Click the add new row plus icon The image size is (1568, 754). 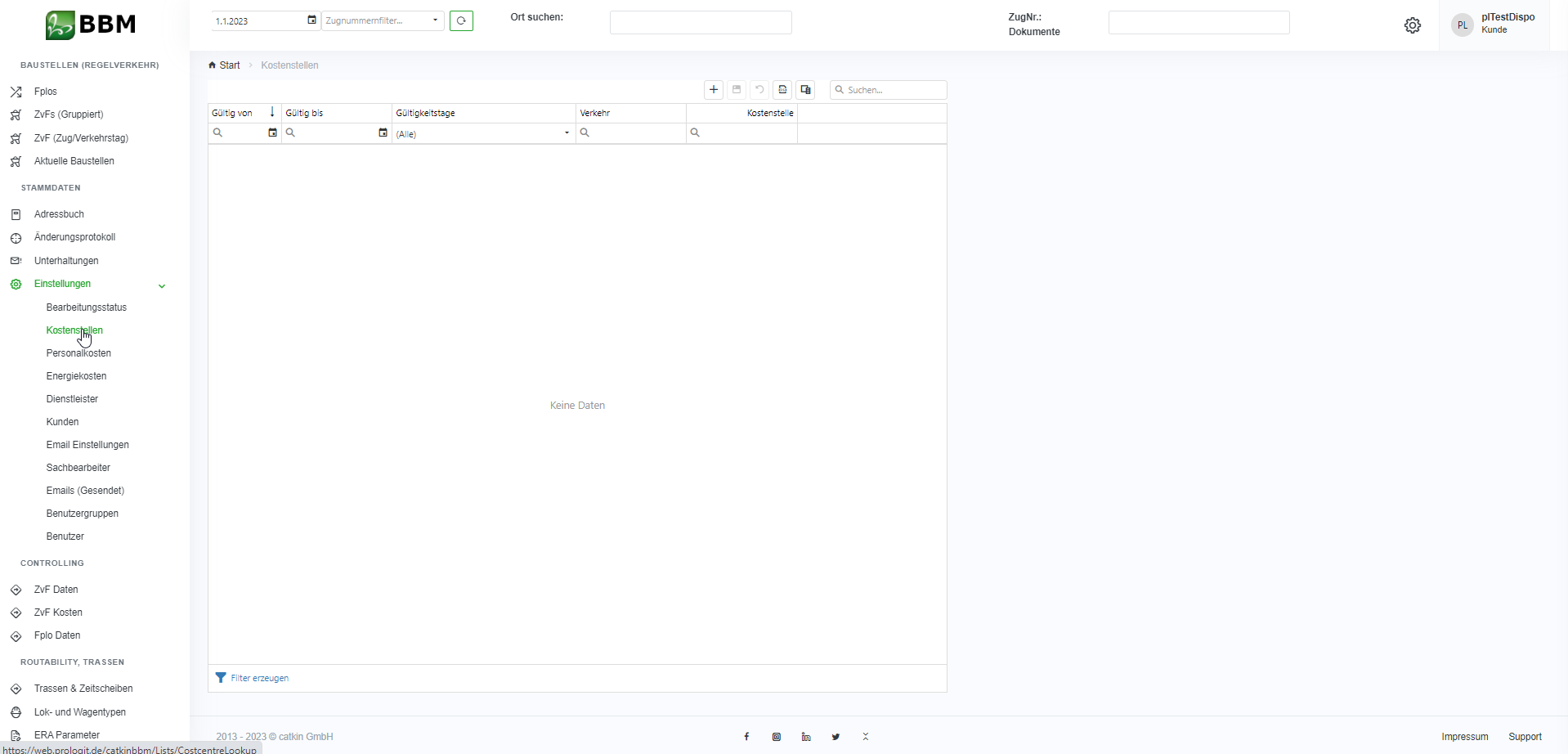(x=714, y=90)
